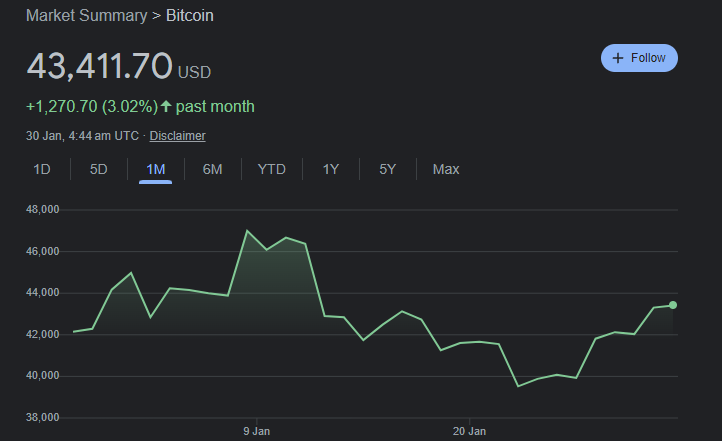This screenshot has height=441, width=722.
Task: Click the 9 Jan axis label
Action: (256, 431)
